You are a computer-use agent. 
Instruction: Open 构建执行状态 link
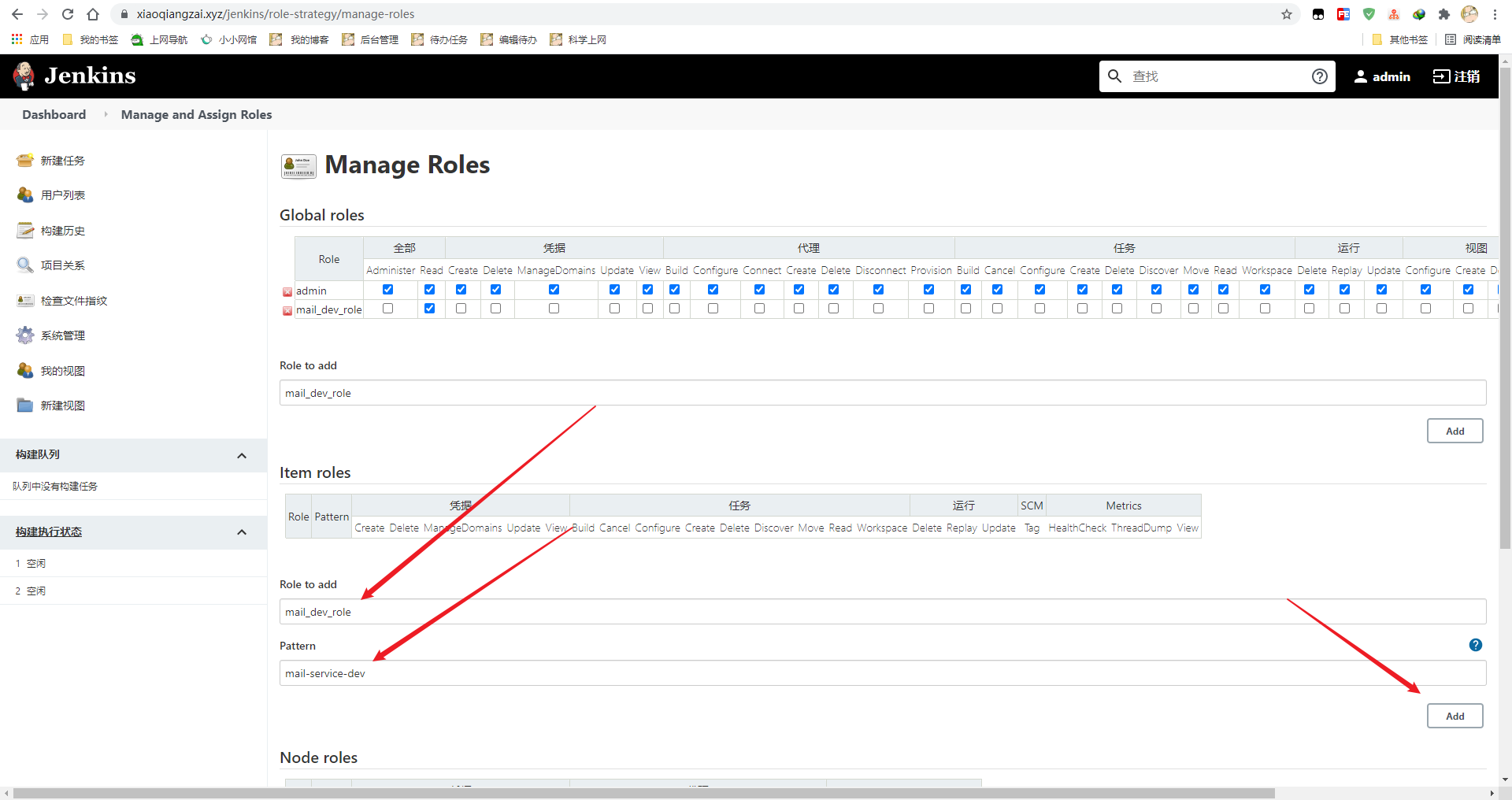point(49,532)
